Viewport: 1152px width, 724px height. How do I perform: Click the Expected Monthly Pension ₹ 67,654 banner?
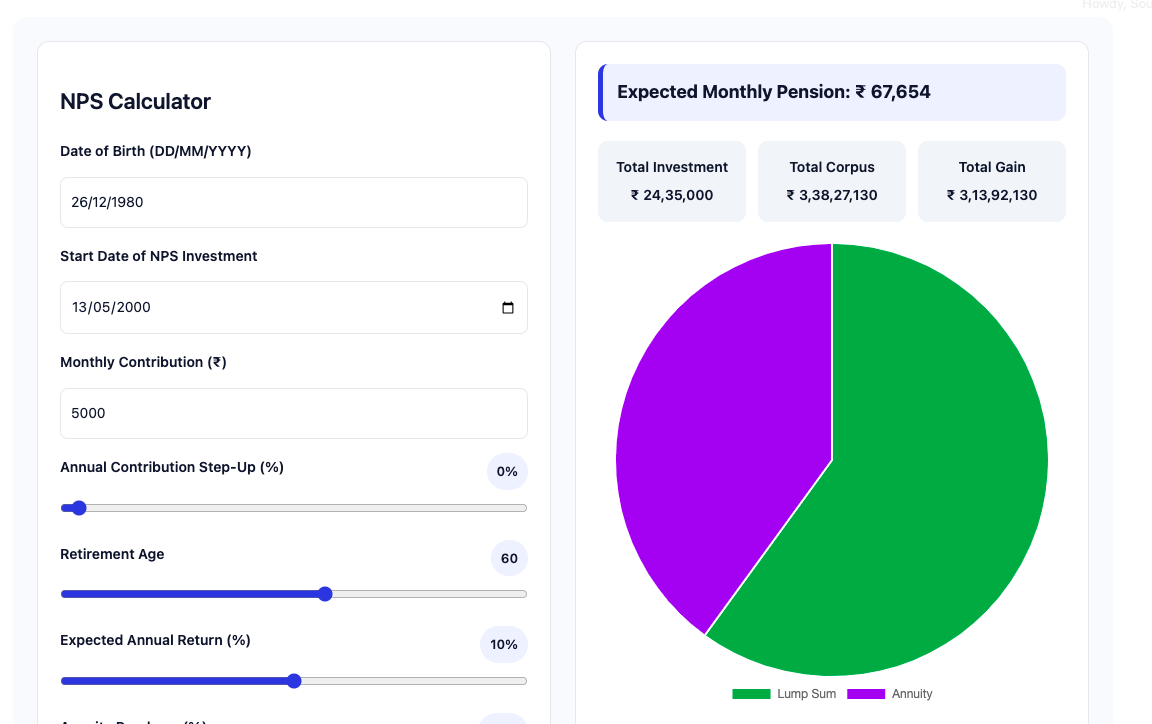(x=832, y=92)
